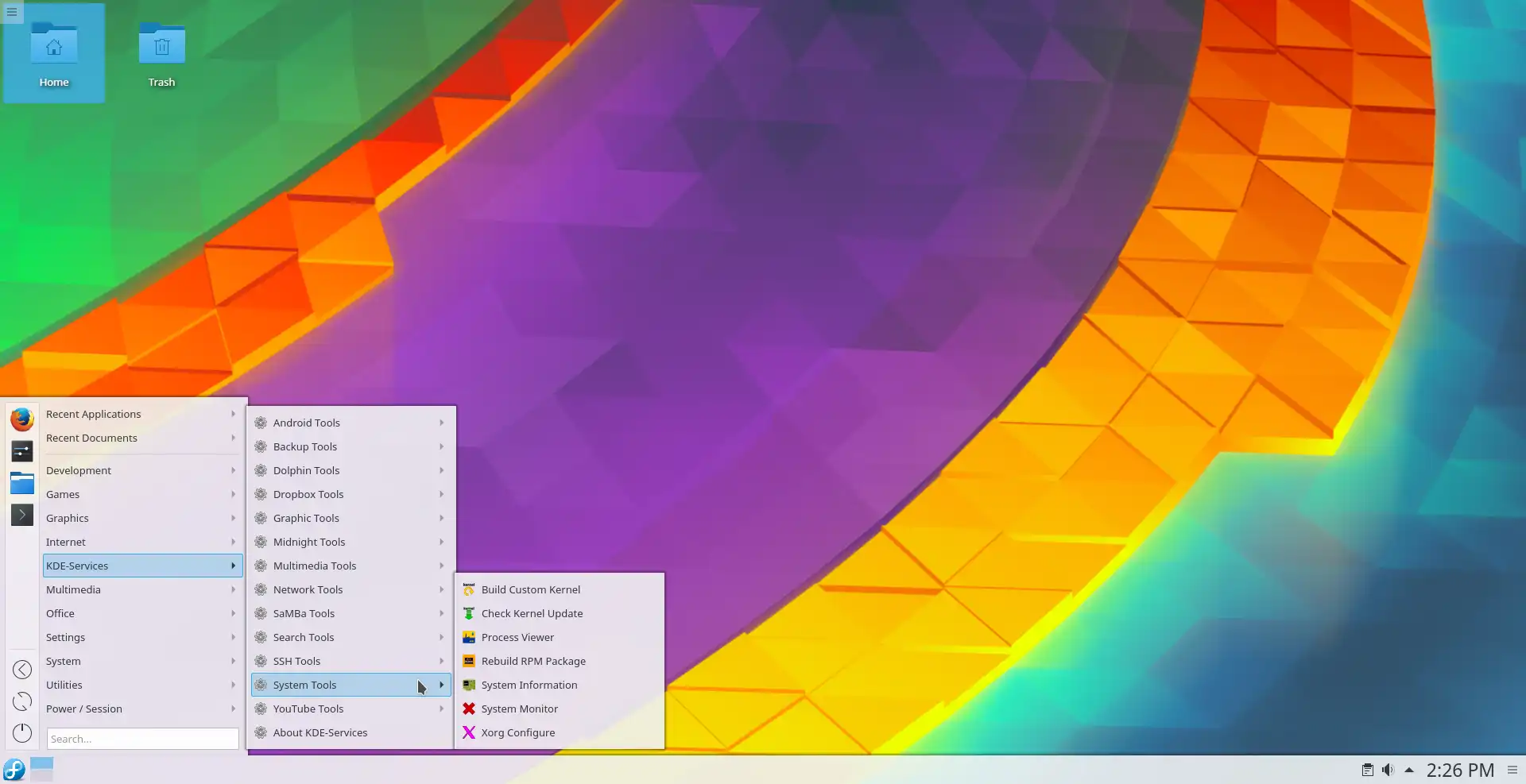Image resolution: width=1526 pixels, height=784 pixels.
Task: Click the Process Viewer icon
Action: pos(469,637)
